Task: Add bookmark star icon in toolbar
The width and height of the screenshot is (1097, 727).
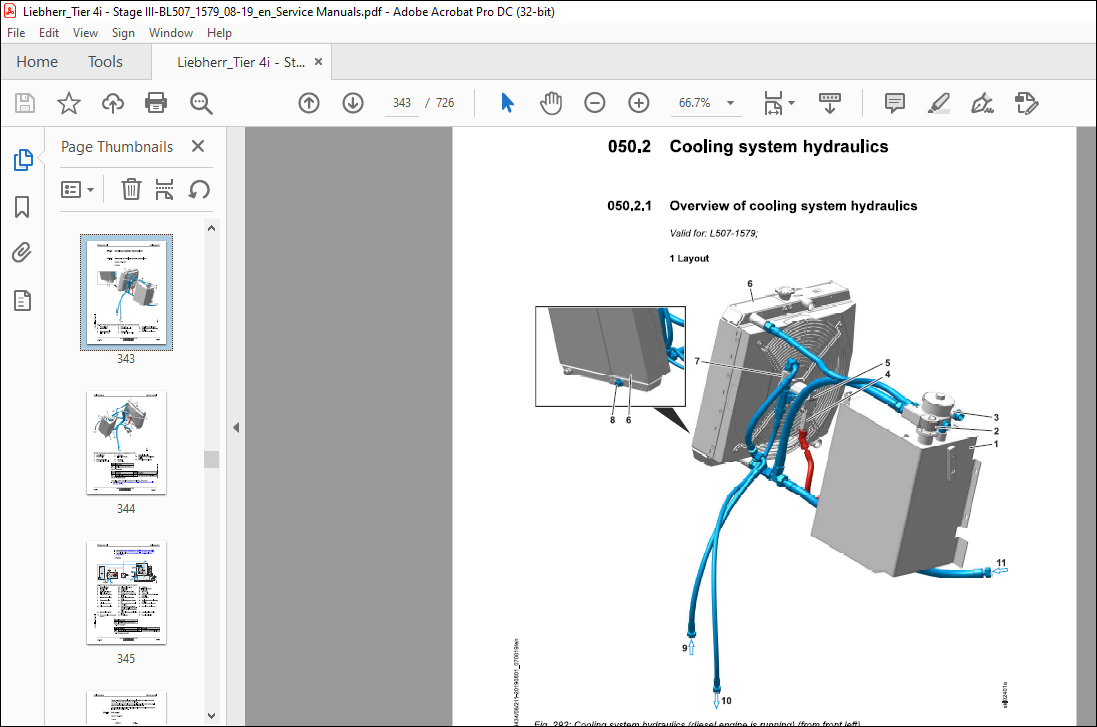Action: pos(69,103)
